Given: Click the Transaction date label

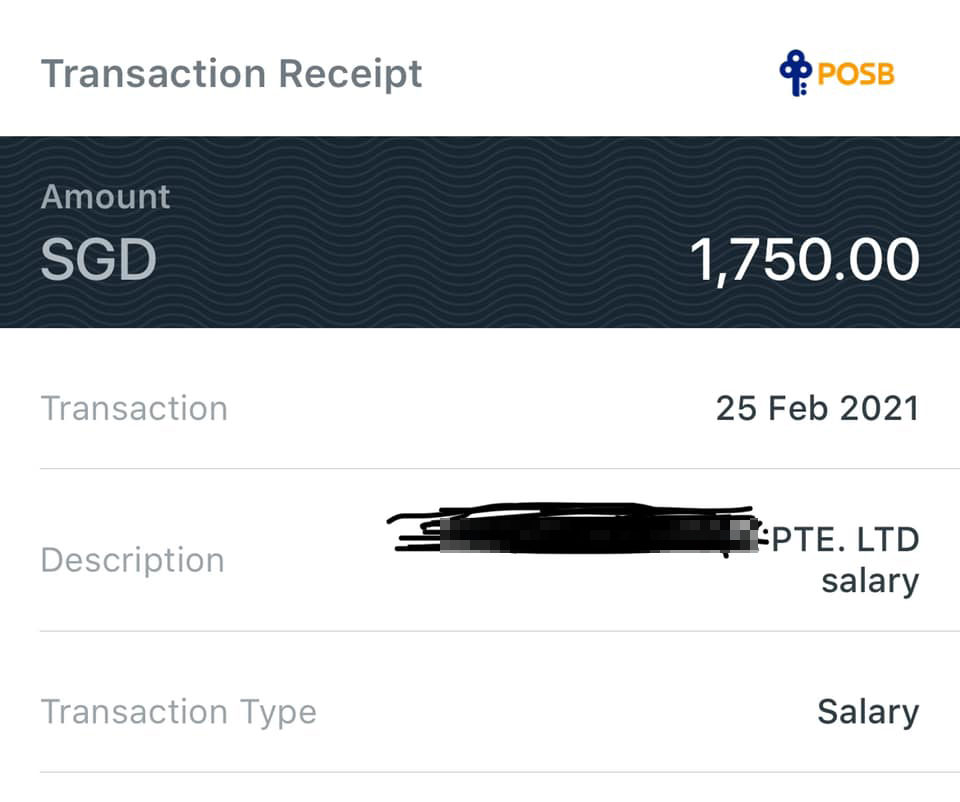Looking at the screenshot, I should [134, 409].
